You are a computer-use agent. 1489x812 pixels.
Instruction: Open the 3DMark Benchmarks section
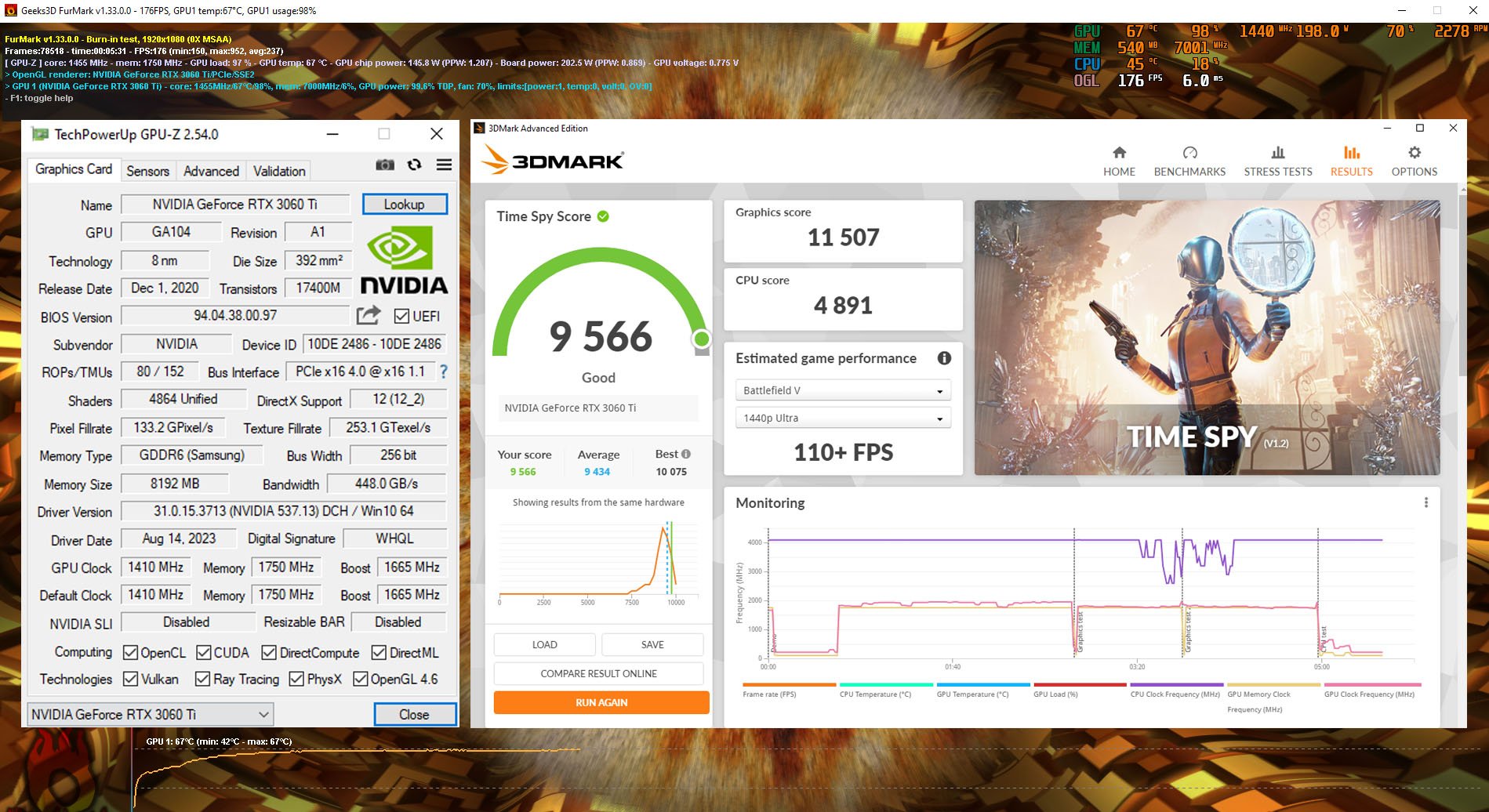point(1189,161)
